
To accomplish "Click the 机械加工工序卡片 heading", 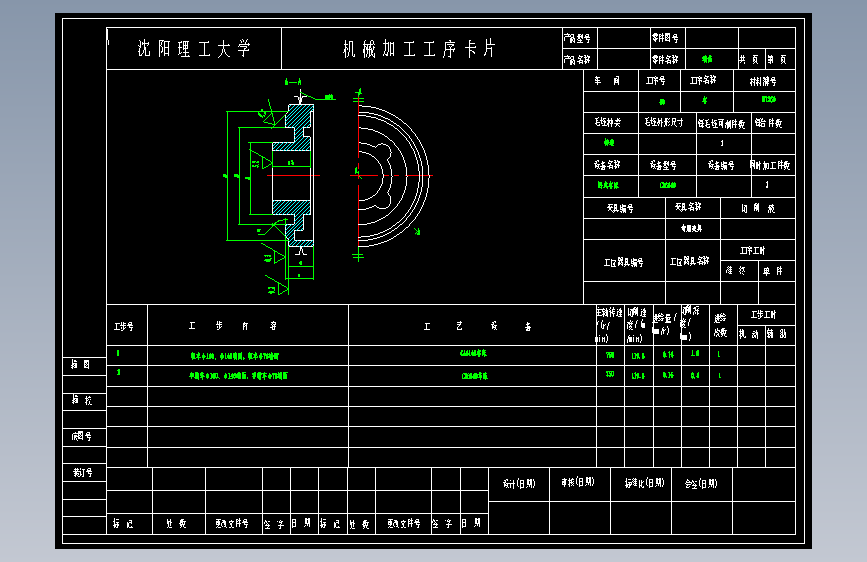I will click(419, 49).
